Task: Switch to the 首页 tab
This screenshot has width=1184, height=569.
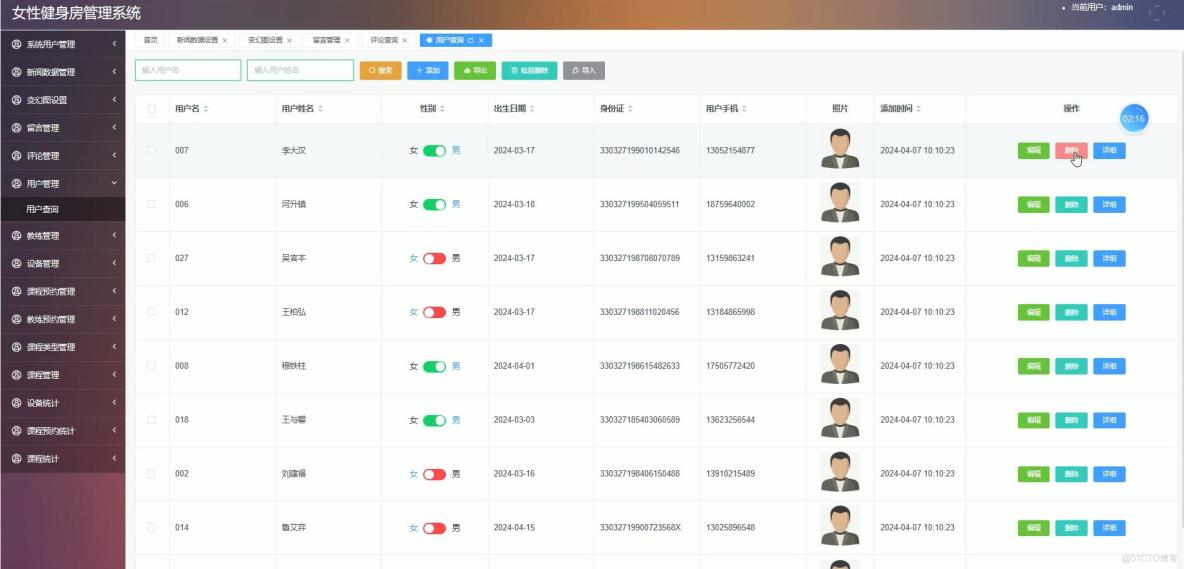Action: click(x=150, y=40)
